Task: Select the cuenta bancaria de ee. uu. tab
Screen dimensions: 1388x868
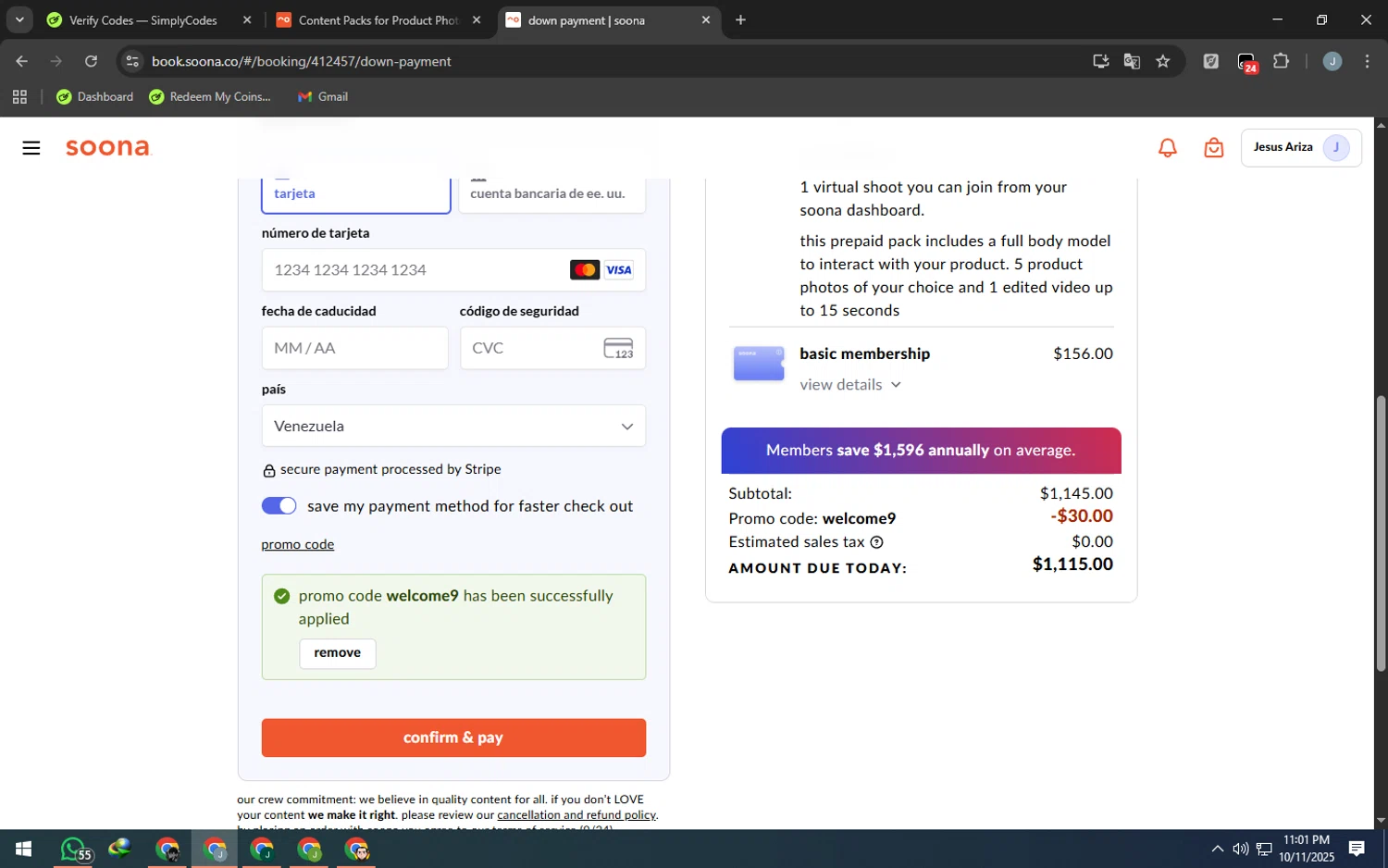Action: [x=552, y=193]
